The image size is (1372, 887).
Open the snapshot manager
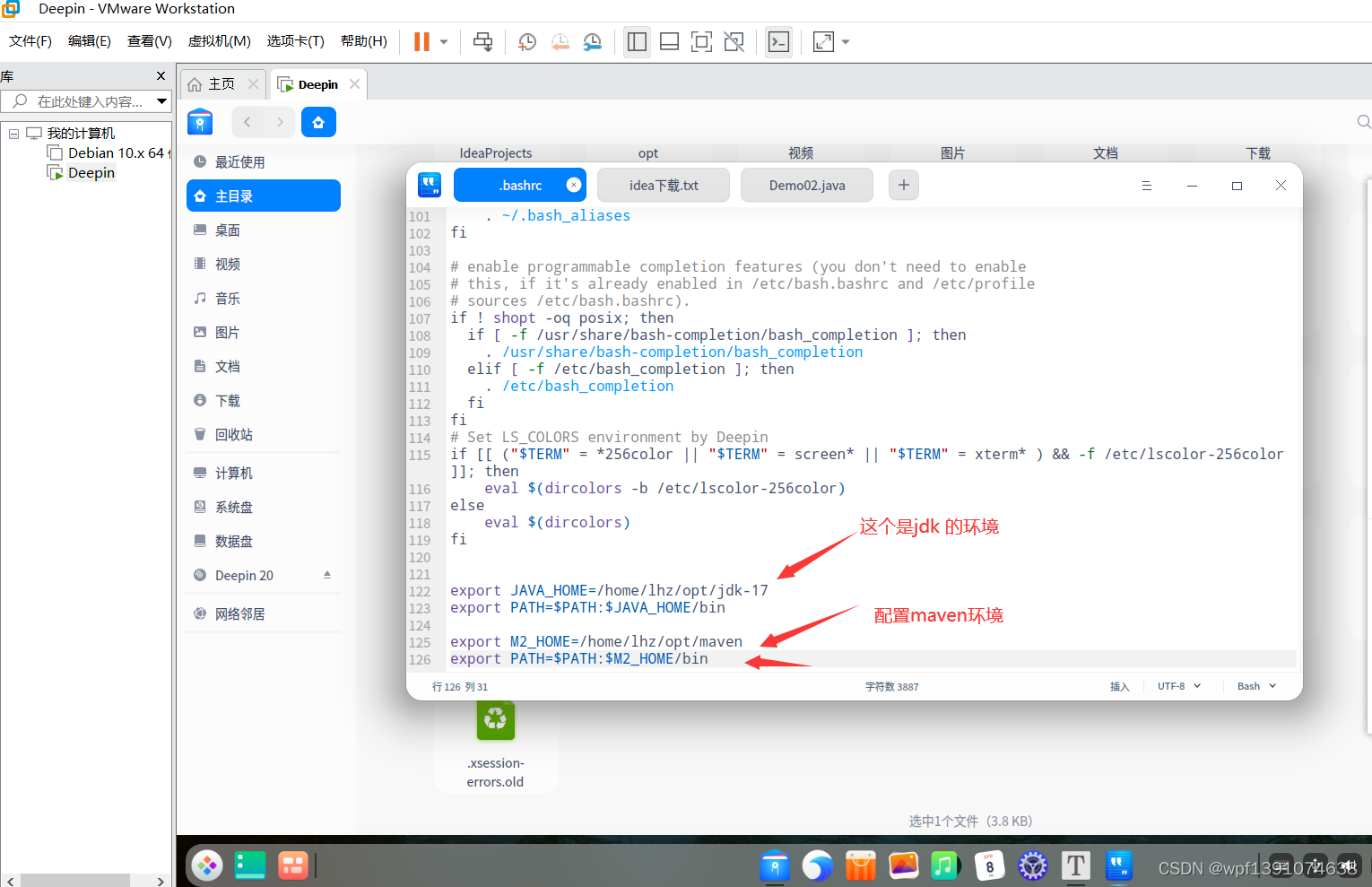[593, 42]
